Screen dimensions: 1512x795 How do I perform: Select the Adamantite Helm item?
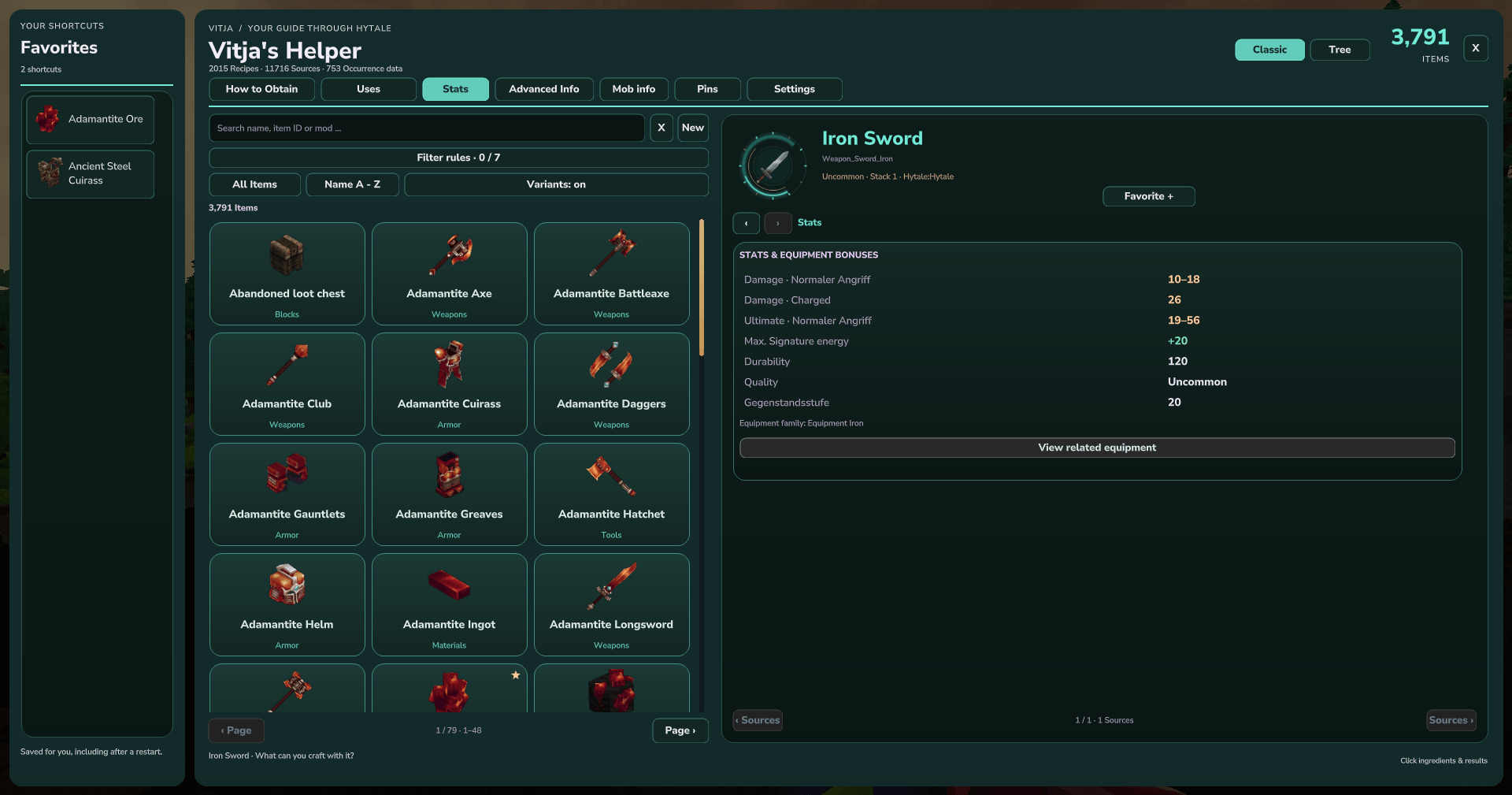point(287,604)
